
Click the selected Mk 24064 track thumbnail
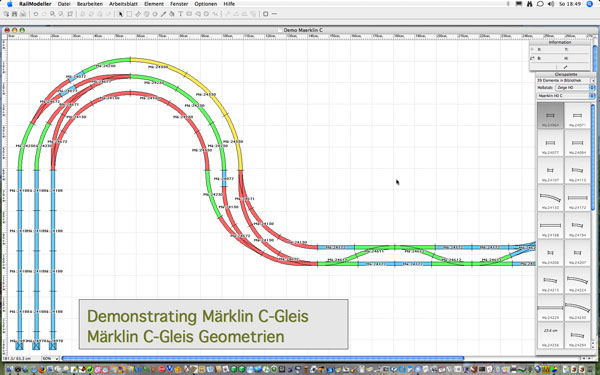[x=550, y=116]
